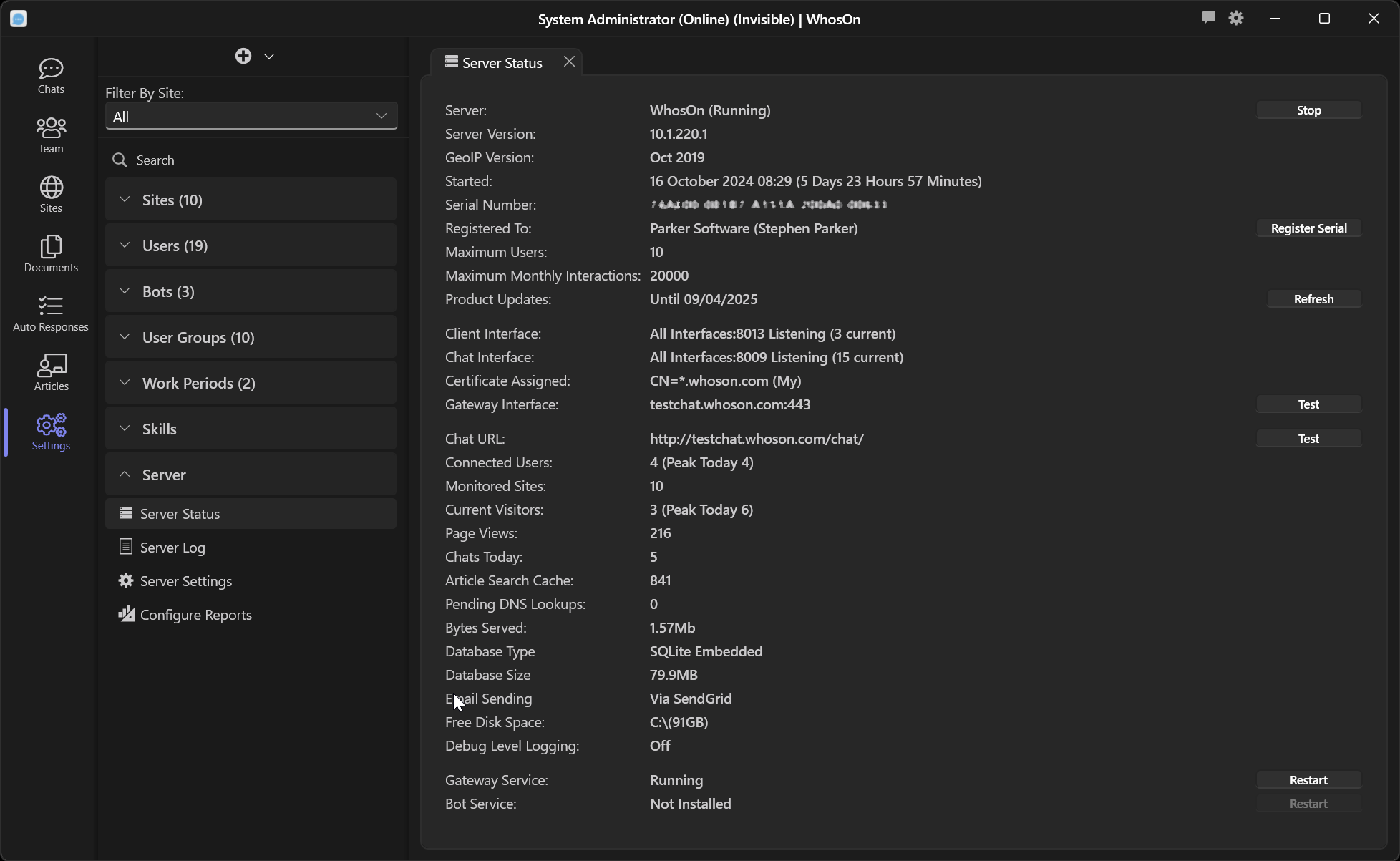Open the Documents section

tap(51, 254)
